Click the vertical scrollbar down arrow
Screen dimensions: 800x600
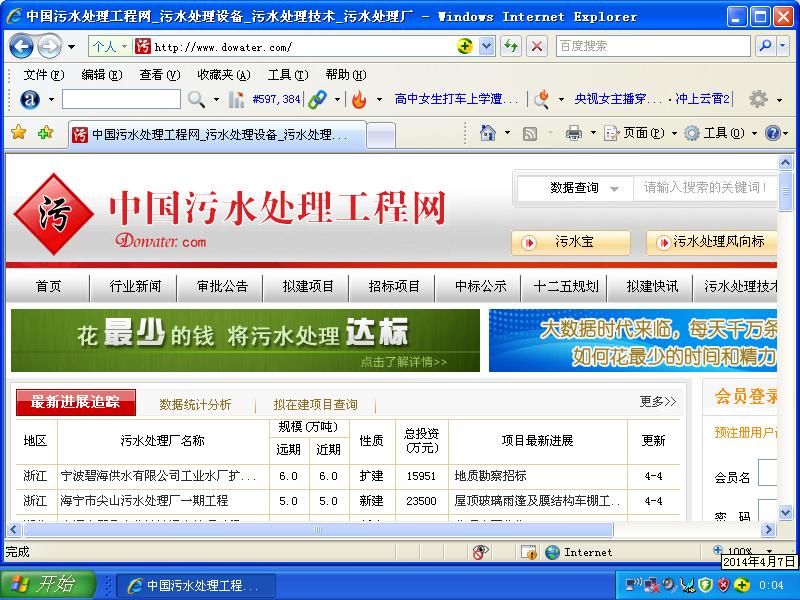(785, 512)
